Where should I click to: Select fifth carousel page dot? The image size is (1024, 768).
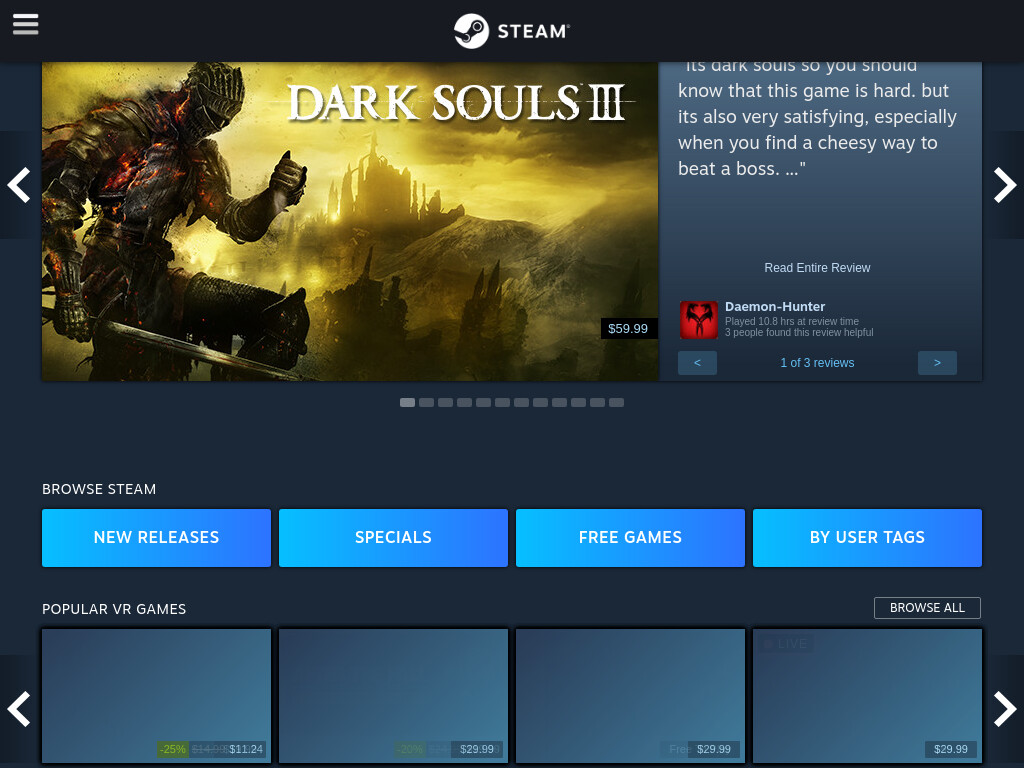pos(483,402)
